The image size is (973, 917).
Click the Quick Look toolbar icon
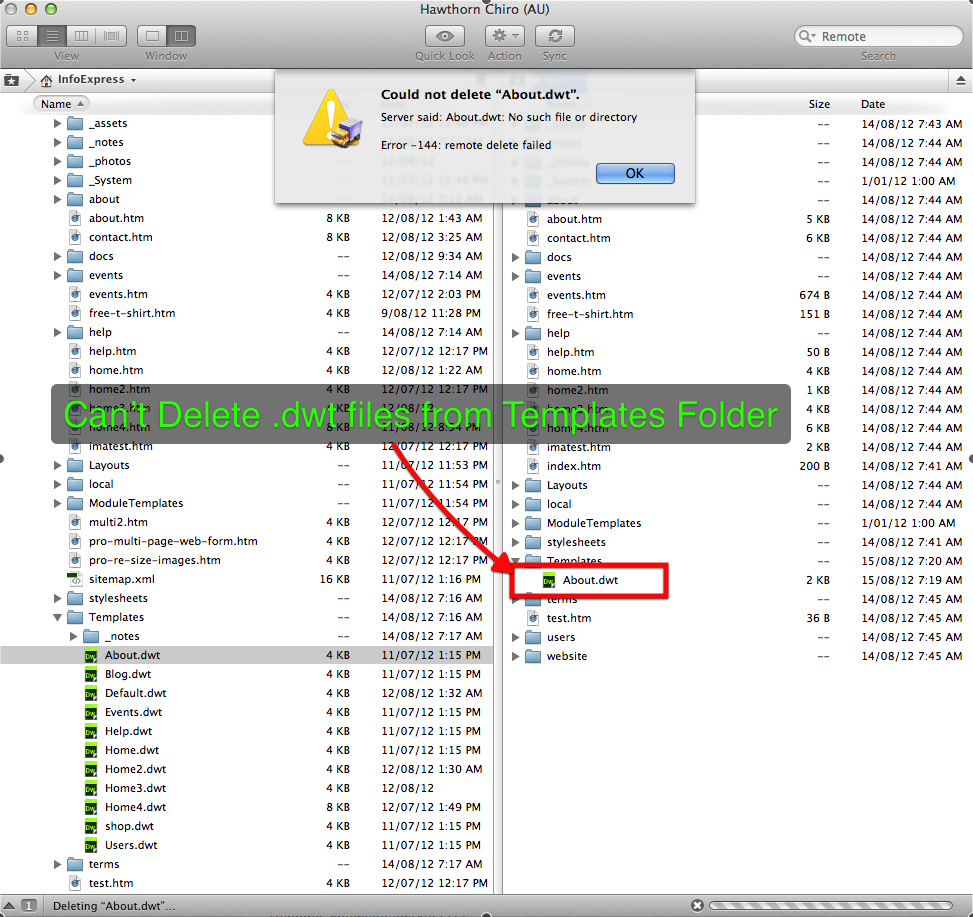(x=444, y=36)
